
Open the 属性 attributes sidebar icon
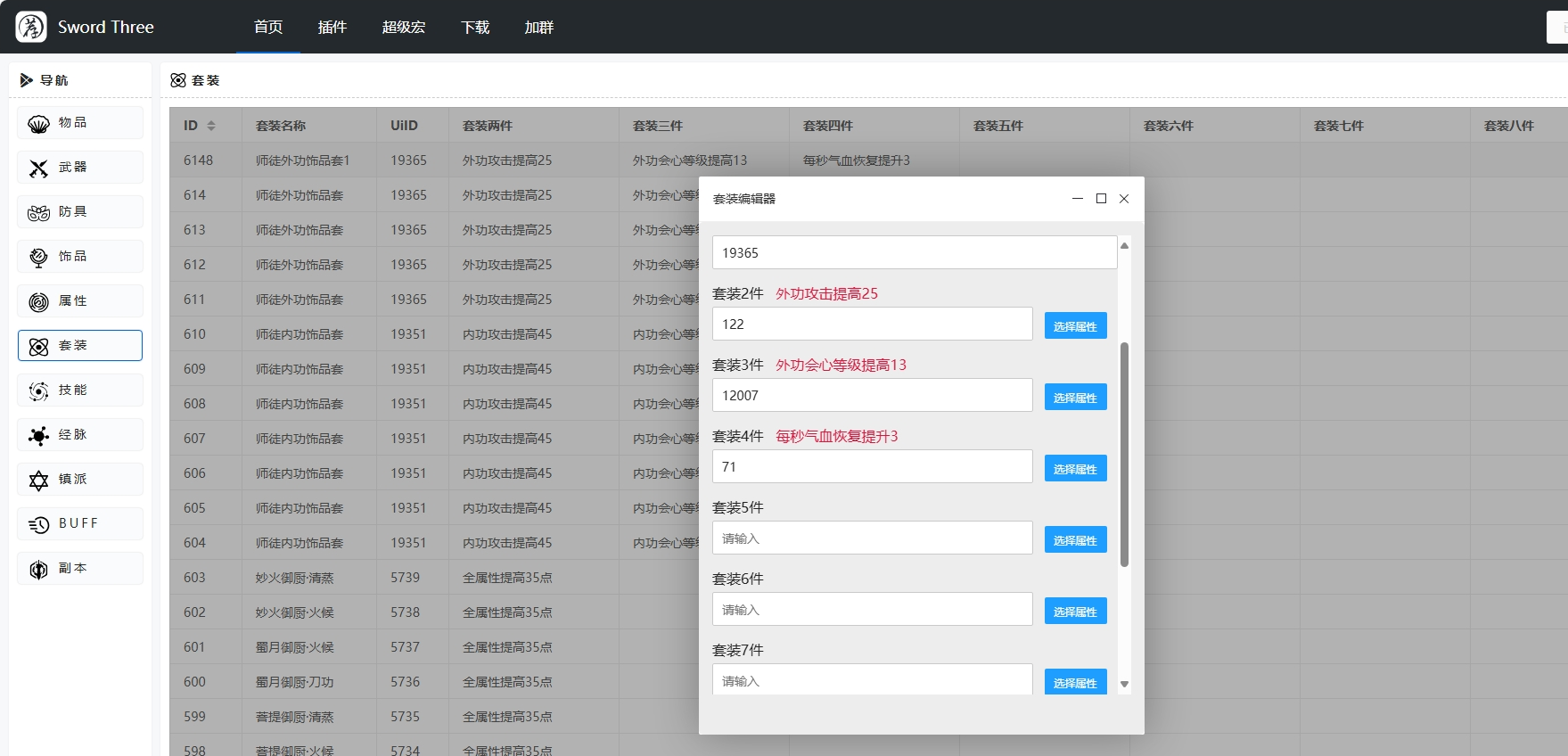(x=38, y=302)
